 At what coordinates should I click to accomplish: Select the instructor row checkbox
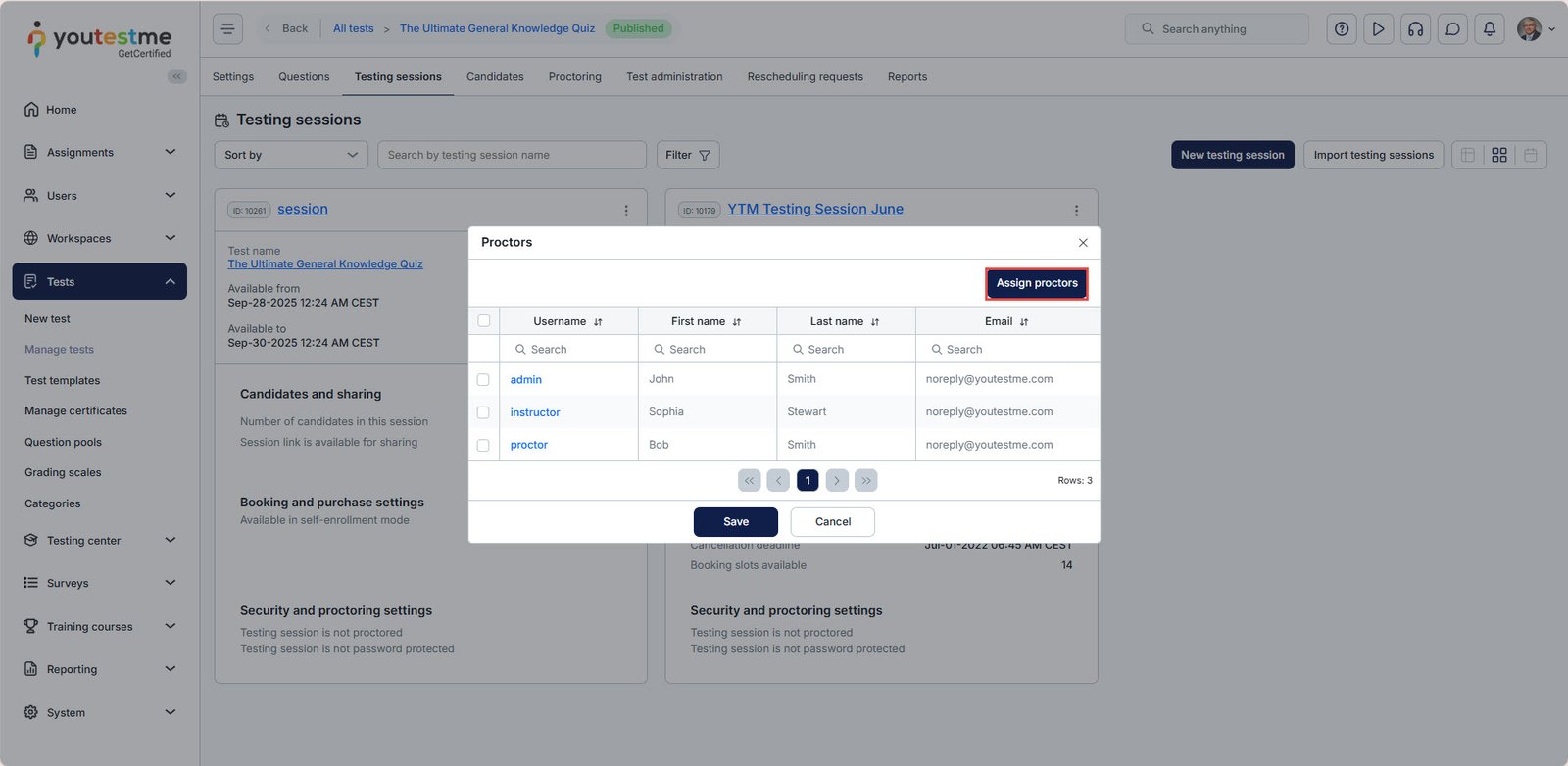(483, 412)
